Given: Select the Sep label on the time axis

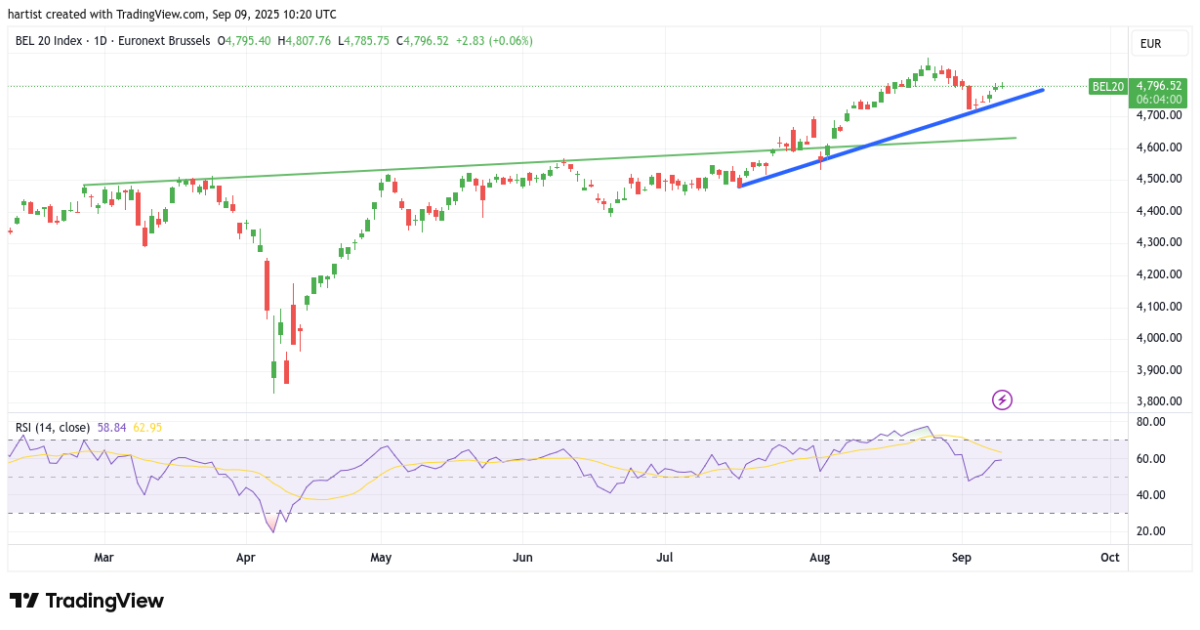Looking at the screenshot, I should pos(961,558).
